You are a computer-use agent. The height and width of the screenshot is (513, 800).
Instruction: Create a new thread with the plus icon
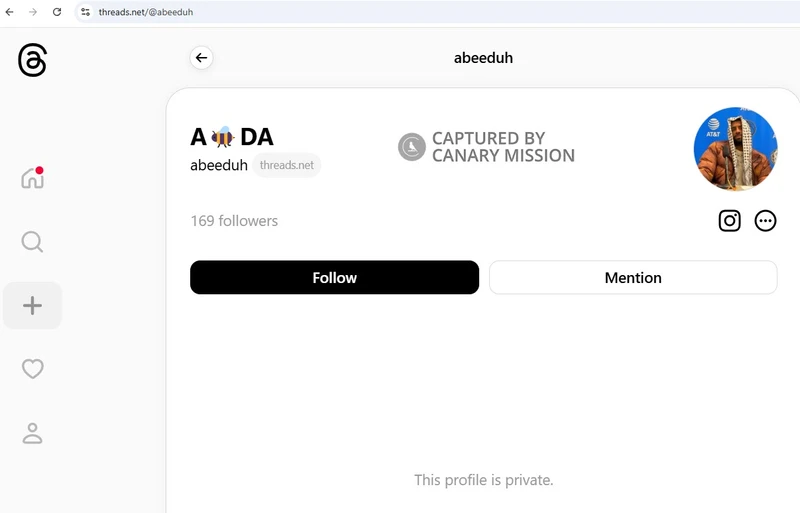pyautogui.click(x=32, y=305)
